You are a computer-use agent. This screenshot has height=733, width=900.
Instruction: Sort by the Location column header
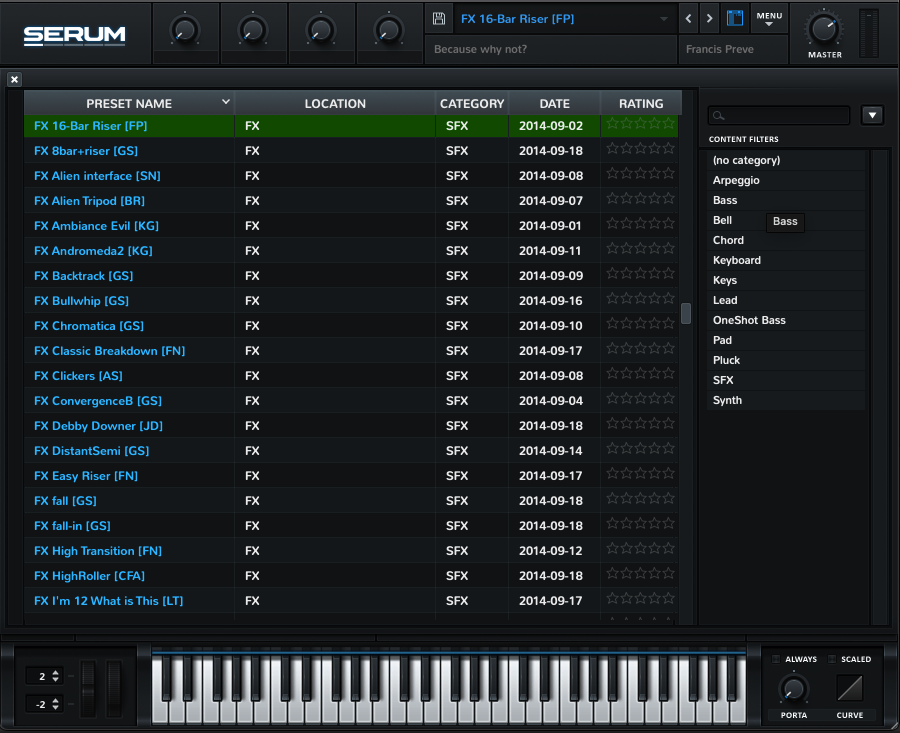[x=335, y=103]
